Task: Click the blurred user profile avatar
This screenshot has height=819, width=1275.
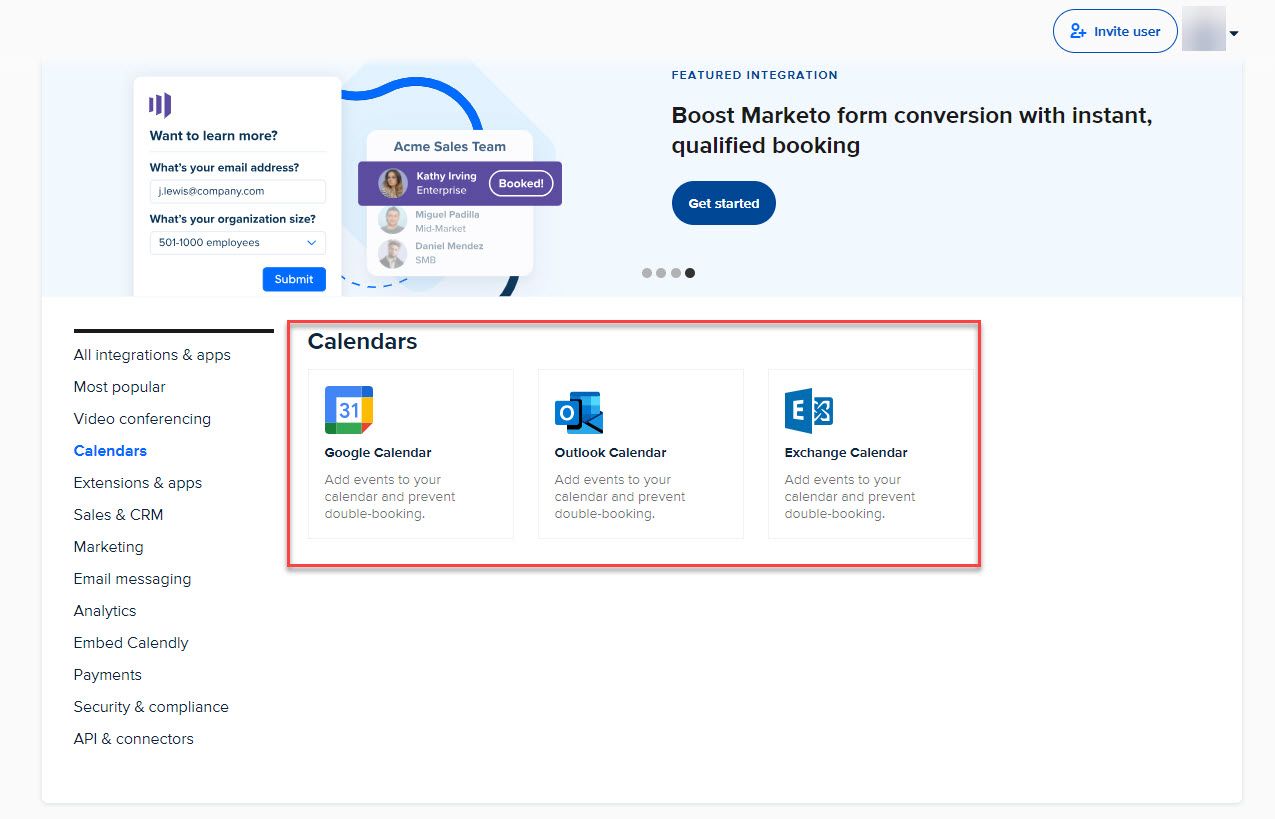Action: pyautogui.click(x=1203, y=30)
